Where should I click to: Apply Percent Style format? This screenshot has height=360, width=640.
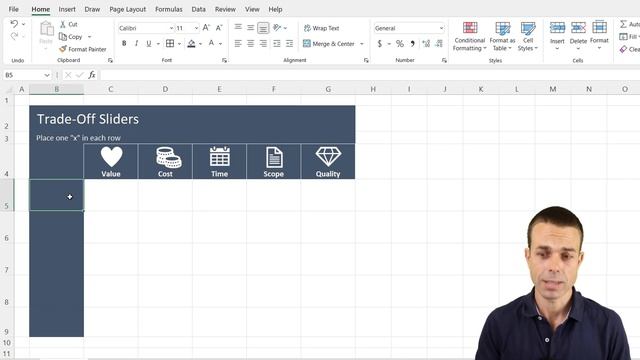400,43
